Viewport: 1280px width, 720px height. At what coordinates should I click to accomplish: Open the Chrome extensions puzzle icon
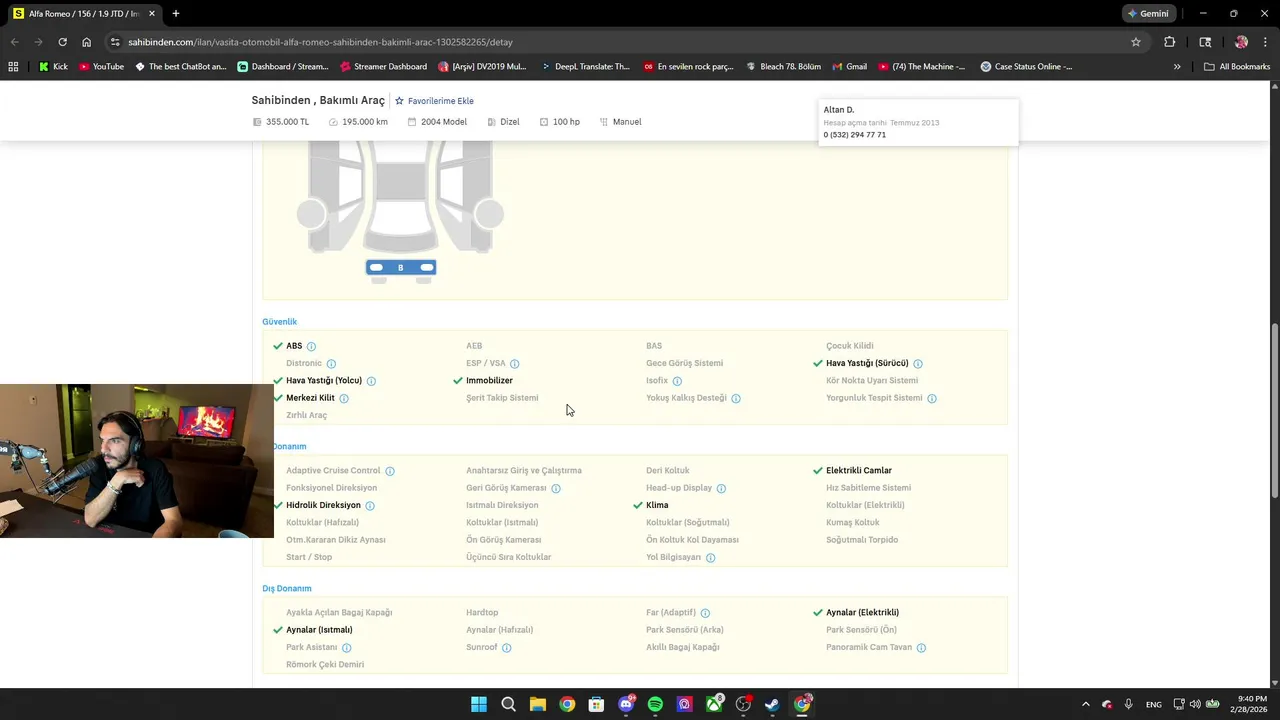1169,42
